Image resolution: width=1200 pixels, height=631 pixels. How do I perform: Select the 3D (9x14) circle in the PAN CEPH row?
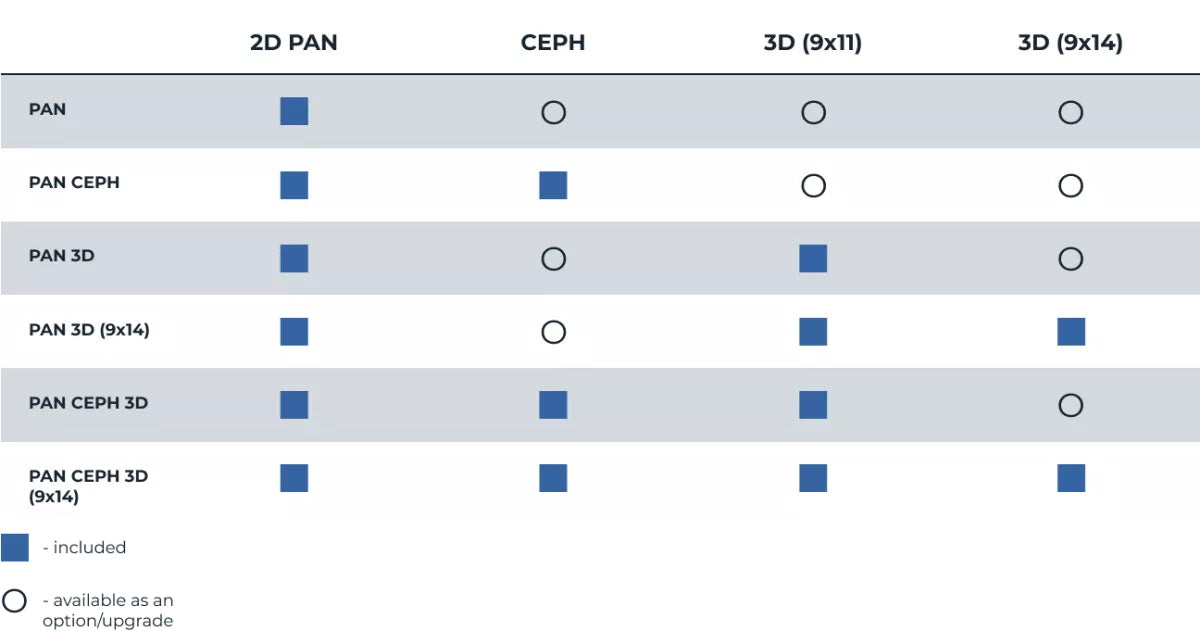[1070, 185]
